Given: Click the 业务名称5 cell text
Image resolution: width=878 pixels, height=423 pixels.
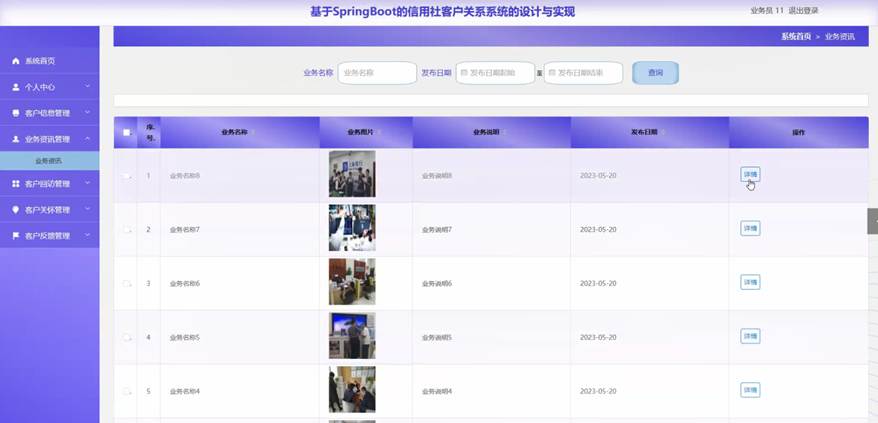Looking at the screenshot, I should [185, 337].
